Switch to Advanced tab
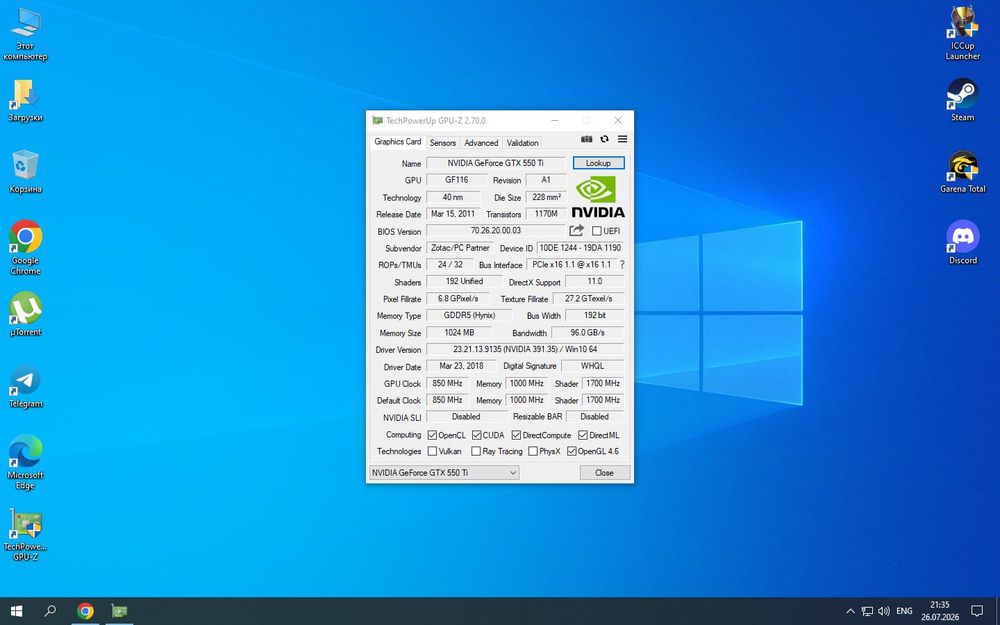 [x=481, y=143]
